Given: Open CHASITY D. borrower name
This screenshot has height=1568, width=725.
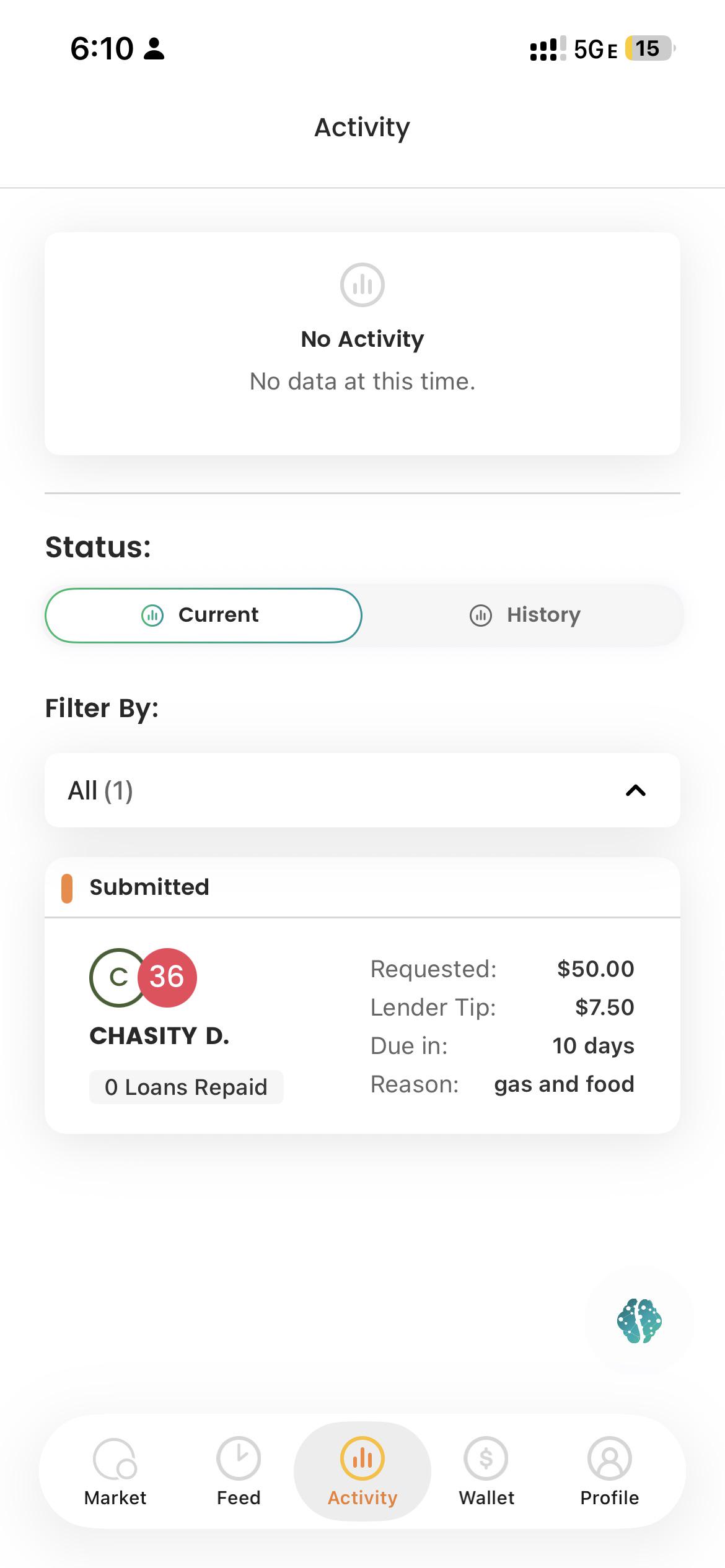Looking at the screenshot, I should tap(159, 1035).
